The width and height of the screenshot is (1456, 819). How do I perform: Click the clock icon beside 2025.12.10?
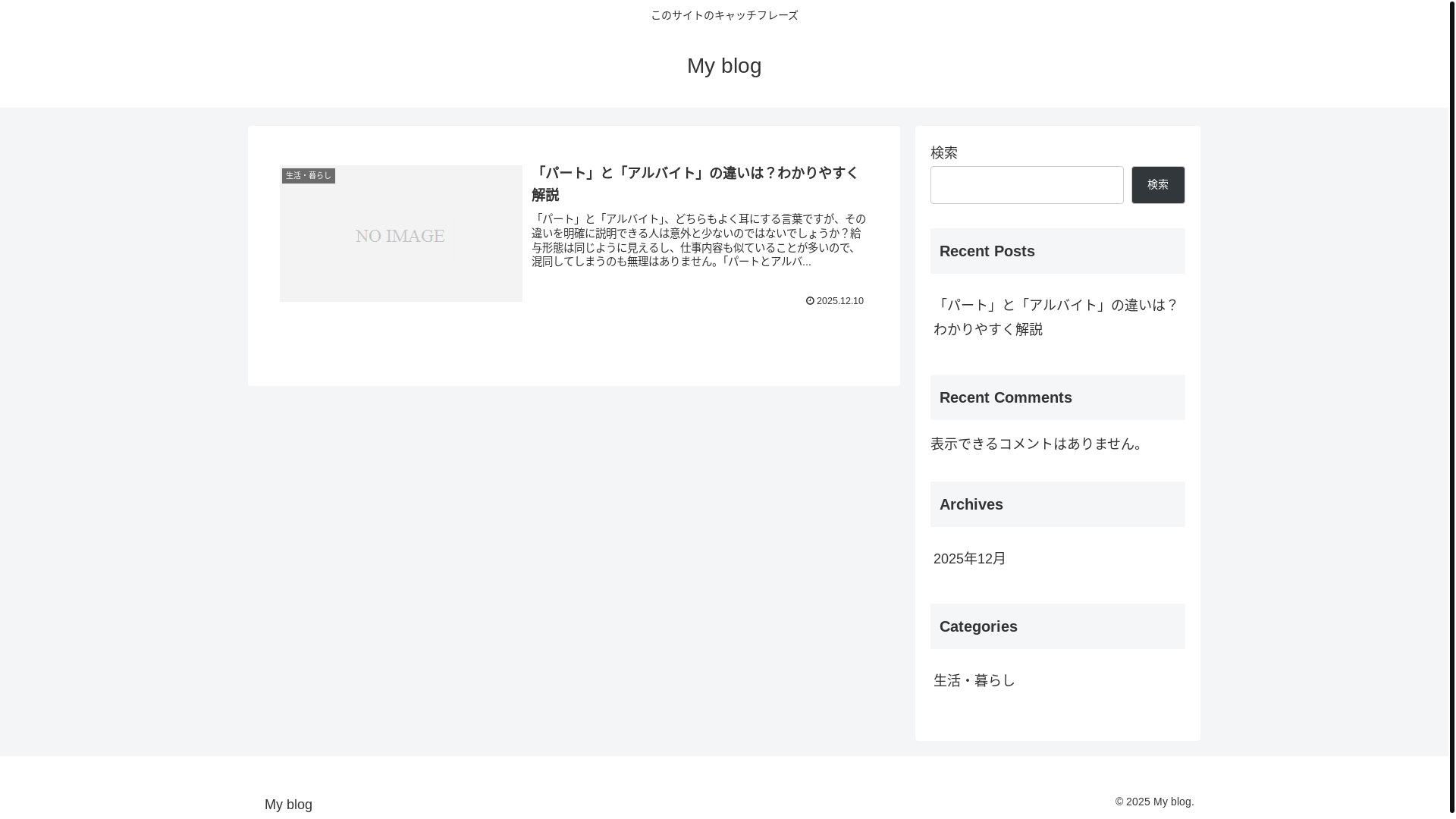click(x=810, y=301)
